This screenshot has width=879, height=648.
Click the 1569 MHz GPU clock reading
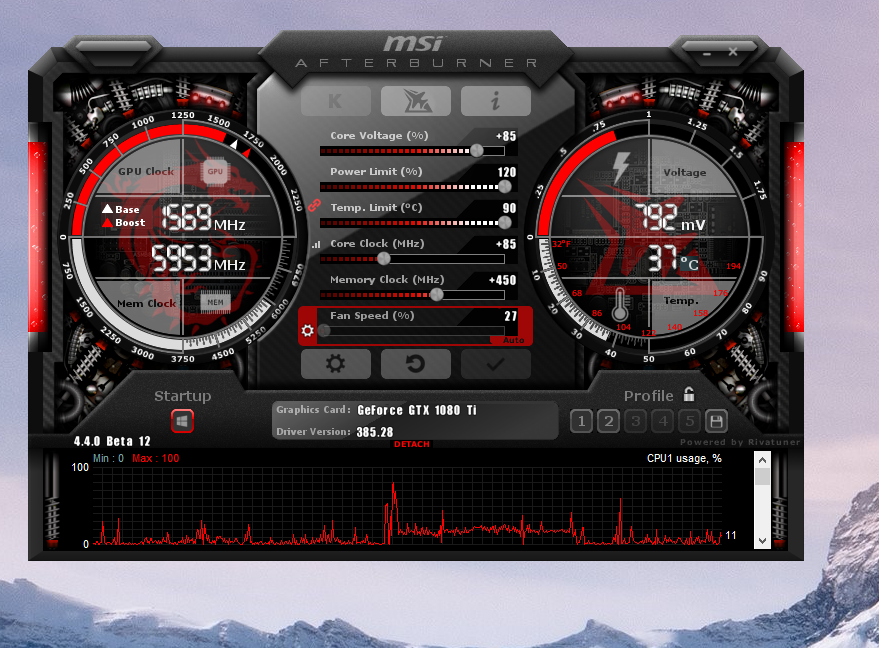point(203,217)
